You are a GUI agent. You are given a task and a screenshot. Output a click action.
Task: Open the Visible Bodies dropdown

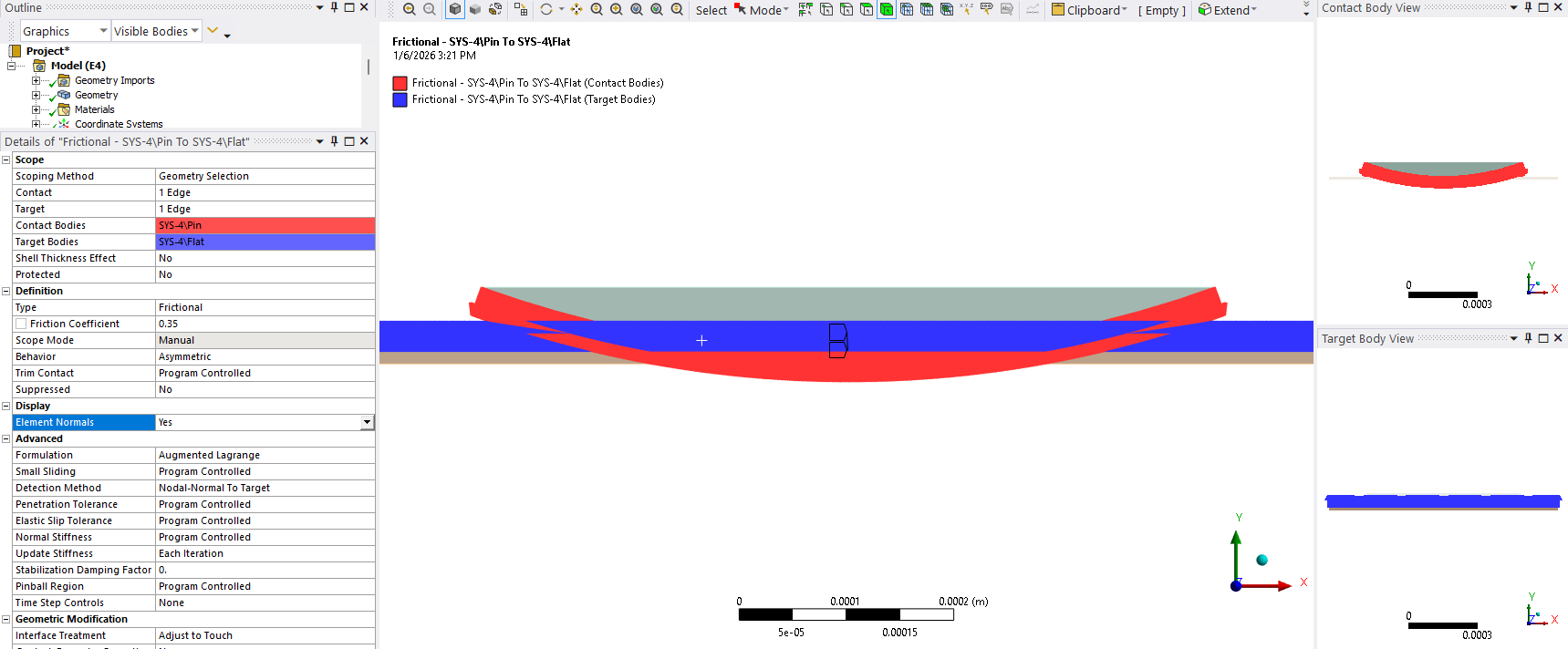coord(195,31)
